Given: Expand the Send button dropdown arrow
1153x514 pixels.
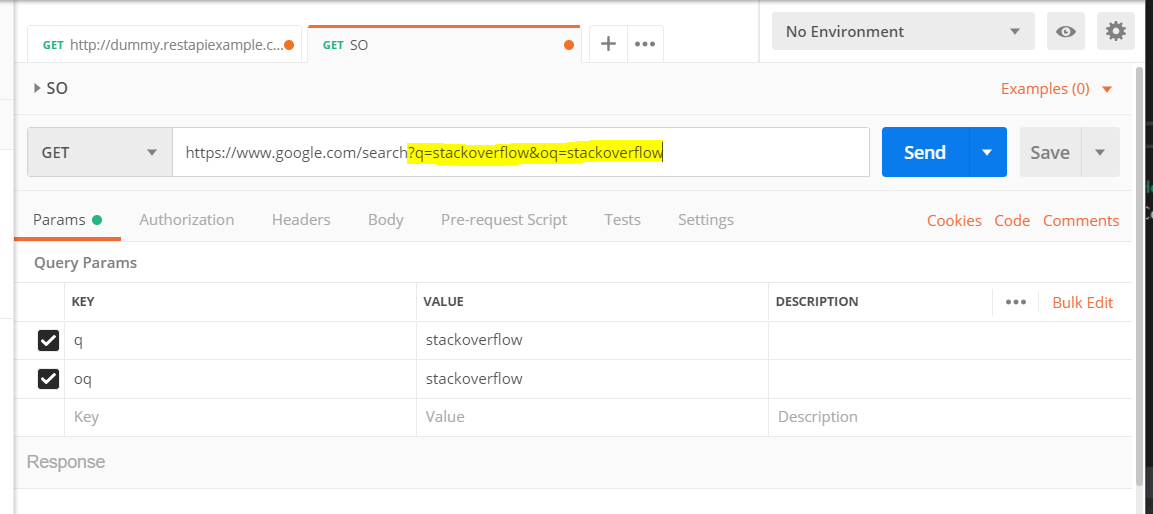Looking at the screenshot, I should (987, 153).
